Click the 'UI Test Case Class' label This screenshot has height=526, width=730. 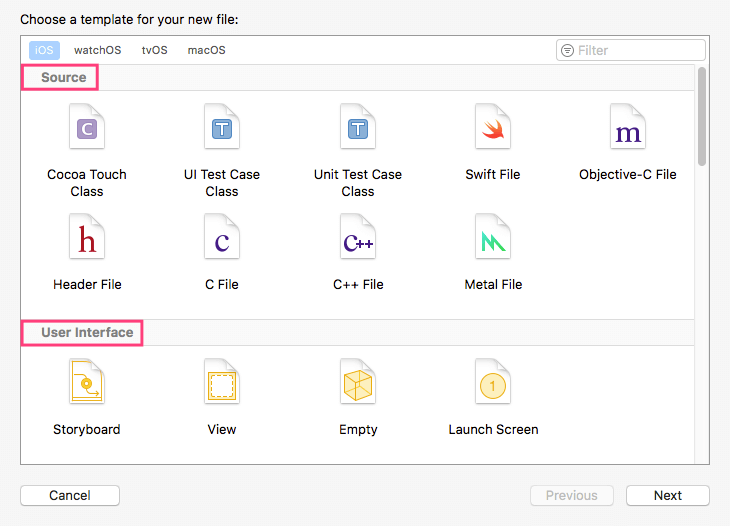[x=222, y=183]
